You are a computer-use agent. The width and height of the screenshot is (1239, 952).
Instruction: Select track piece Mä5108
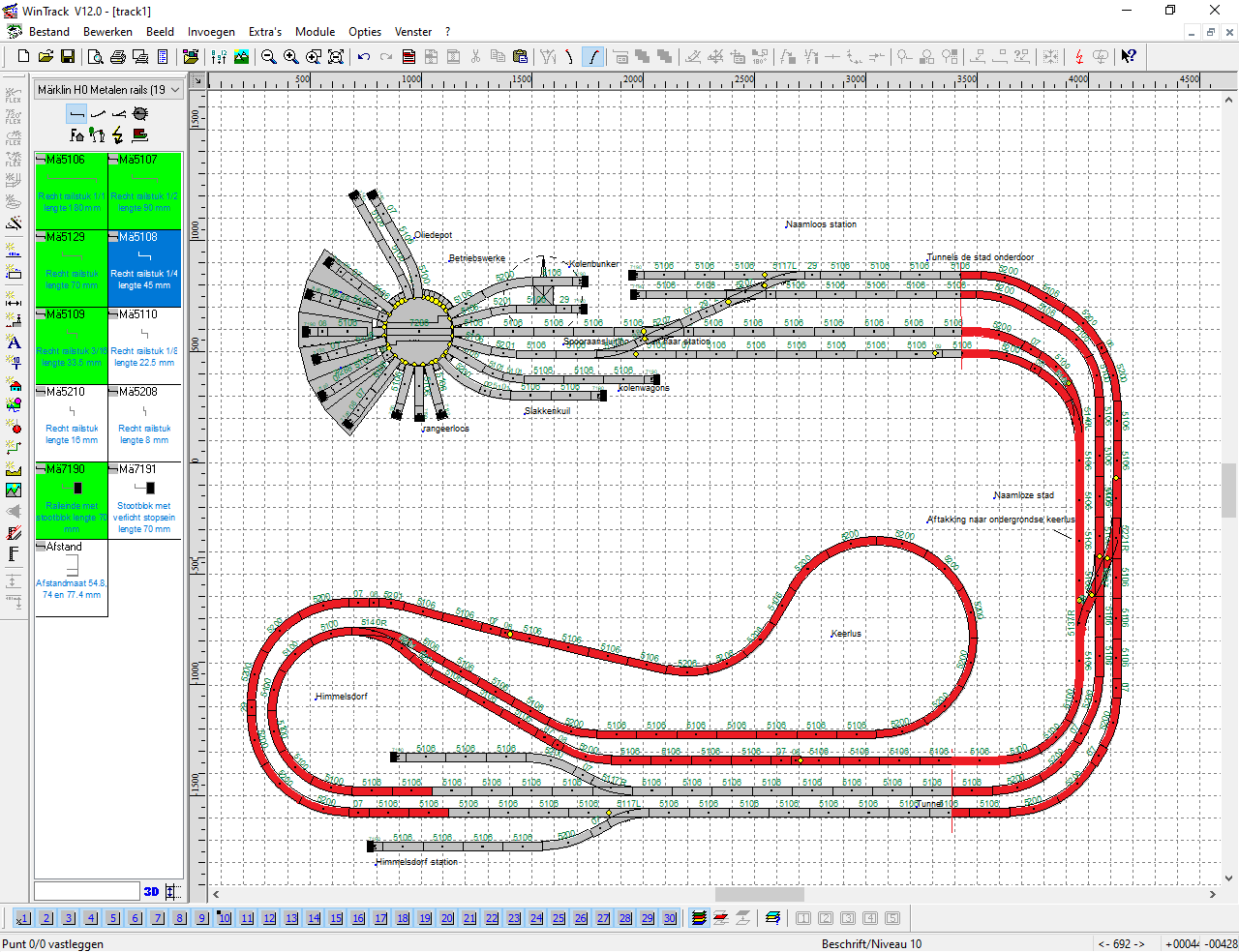(x=144, y=268)
